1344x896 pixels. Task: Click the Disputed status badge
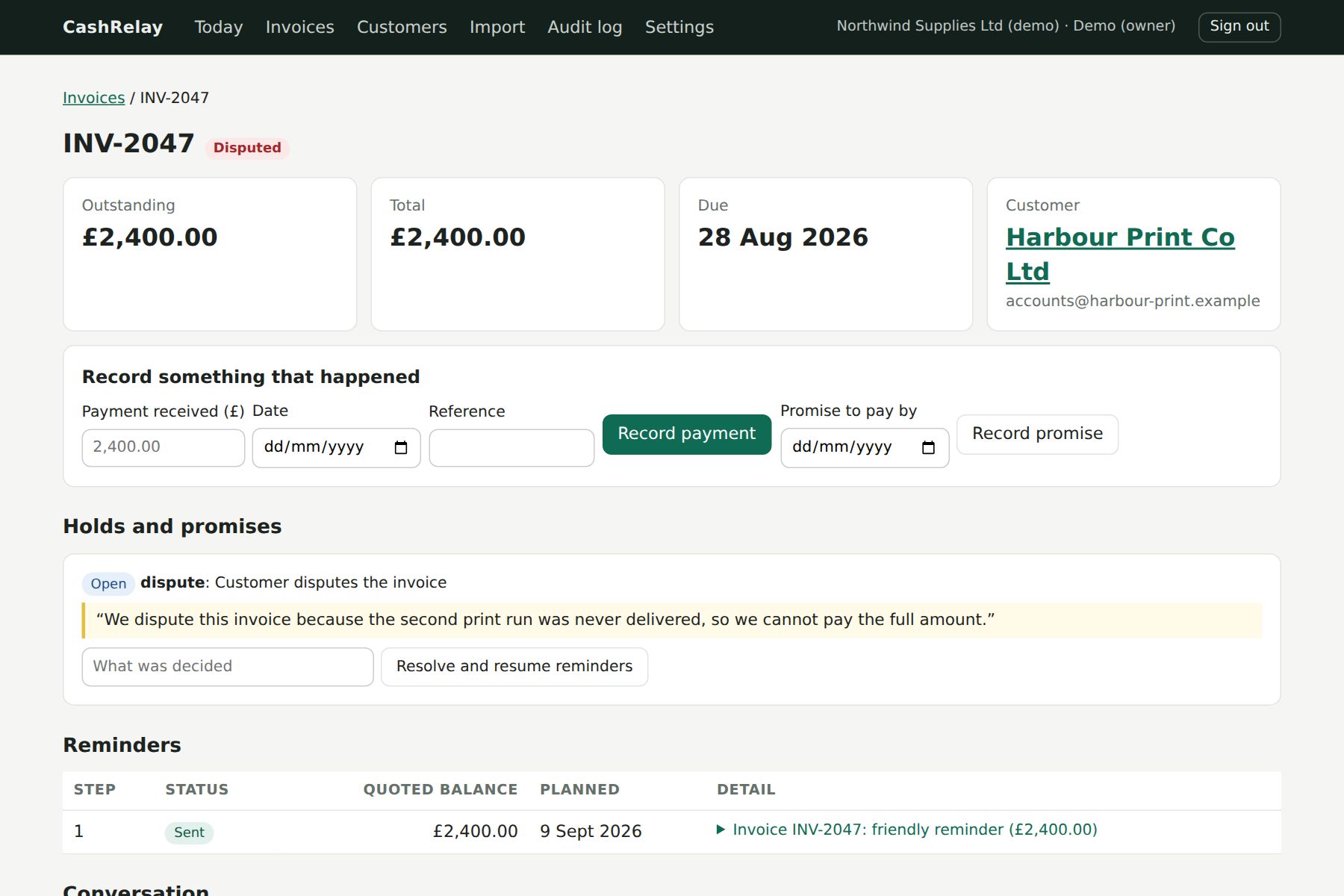coord(247,148)
